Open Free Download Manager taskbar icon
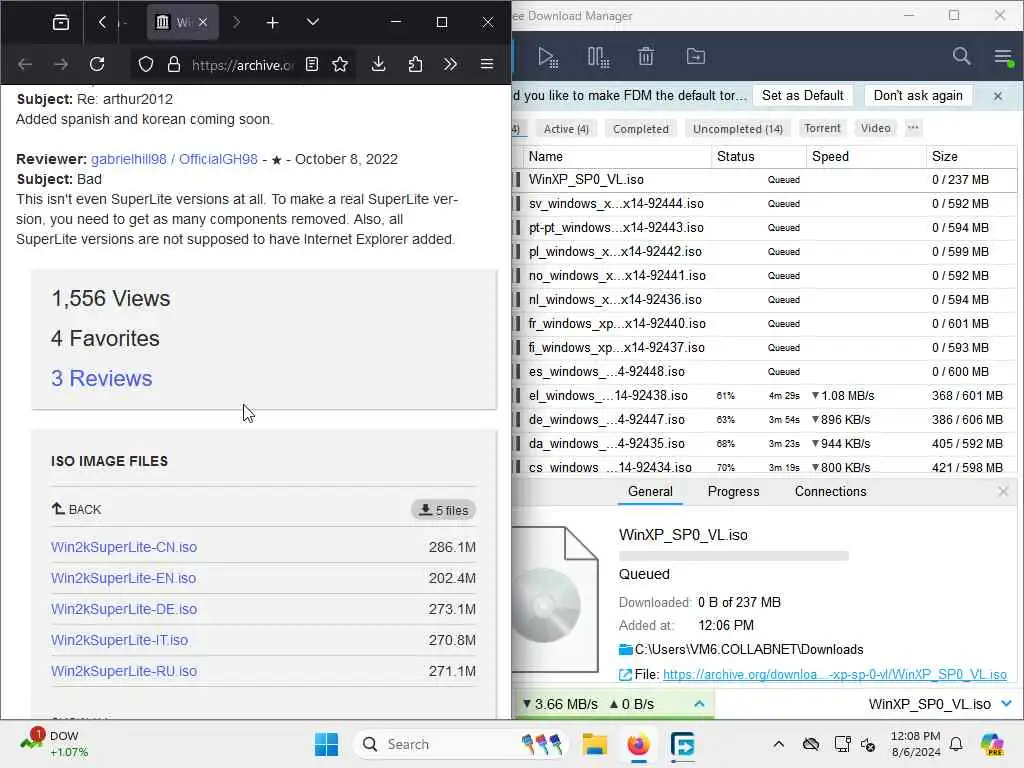The width and height of the screenshot is (1024, 768). pyautogui.click(x=682, y=744)
